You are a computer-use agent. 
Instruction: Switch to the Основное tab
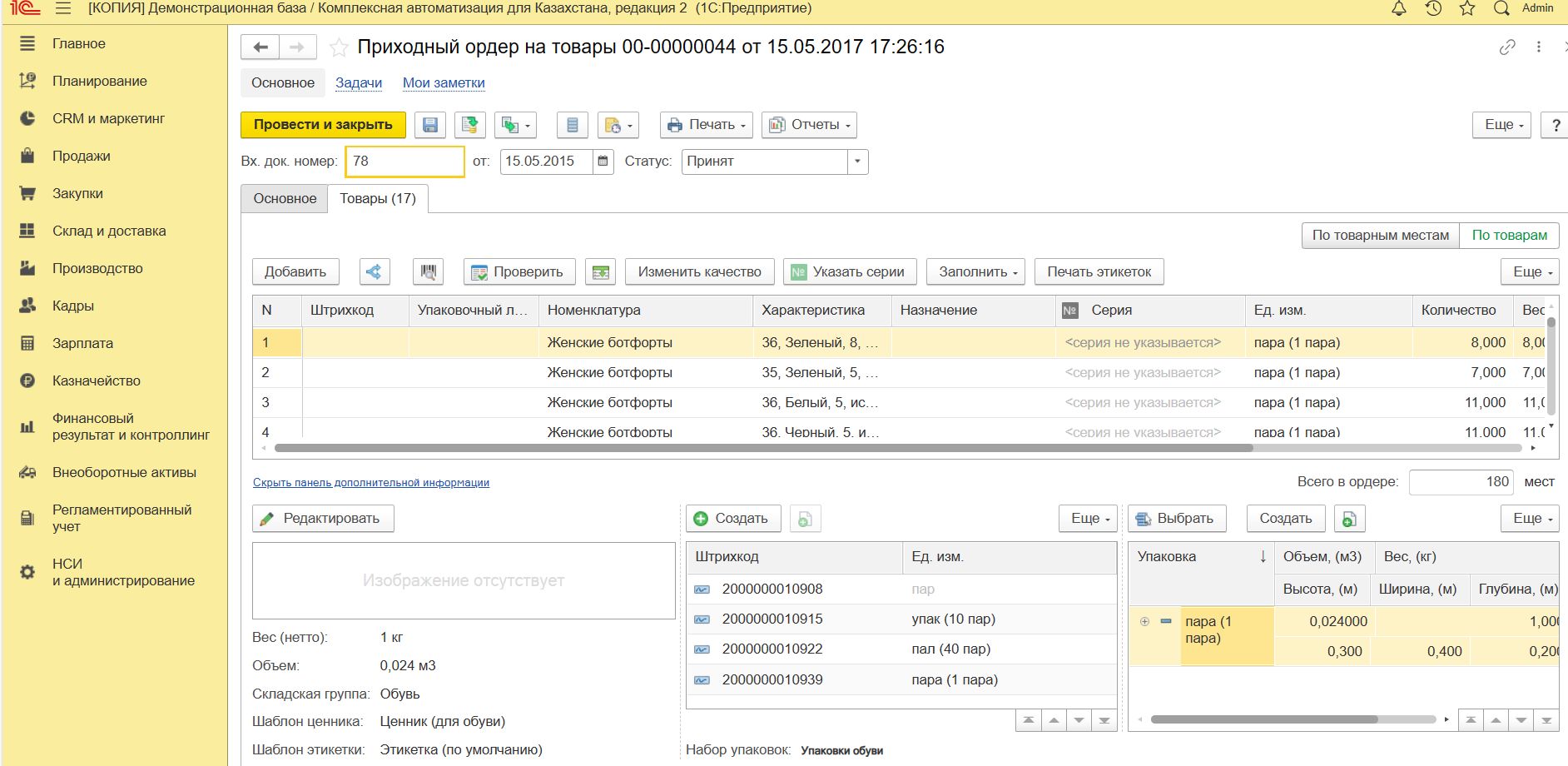(x=285, y=199)
